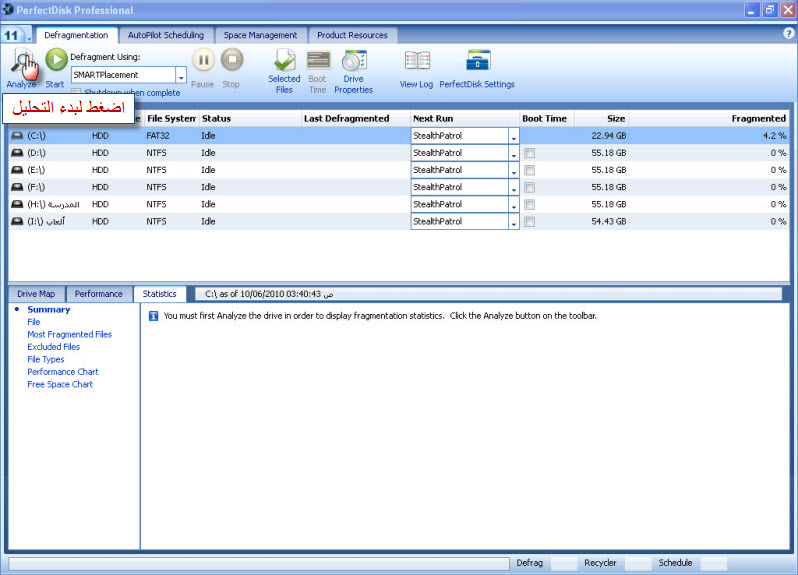Open the View Log book icon
Image resolution: width=798 pixels, height=575 pixels.
(x=417, y=61)
